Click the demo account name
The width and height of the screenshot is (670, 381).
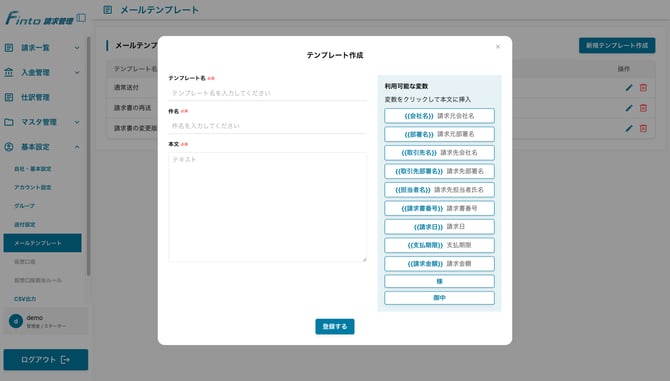point(35,318)
